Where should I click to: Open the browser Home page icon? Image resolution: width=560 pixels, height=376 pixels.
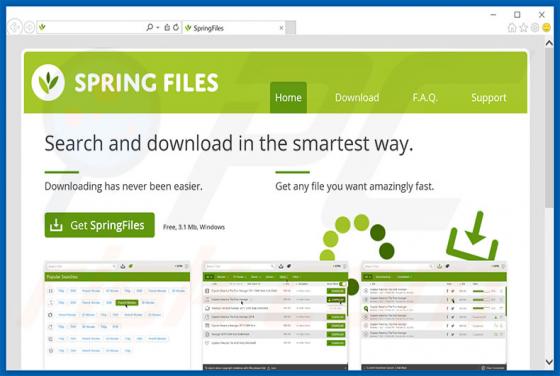(512, 28)
